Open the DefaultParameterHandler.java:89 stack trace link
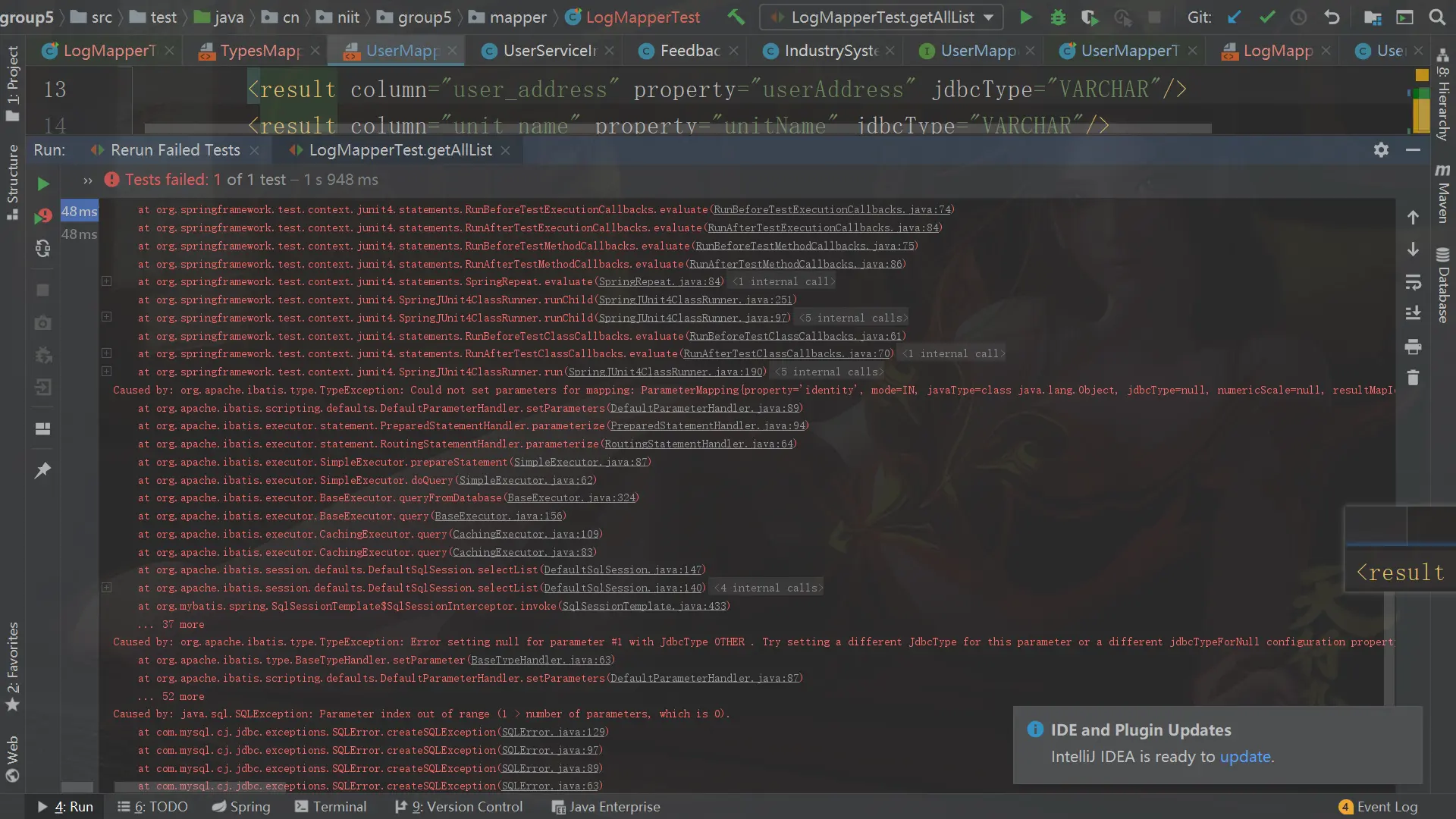Viewport: 1456px width, 819px height. 704,408
